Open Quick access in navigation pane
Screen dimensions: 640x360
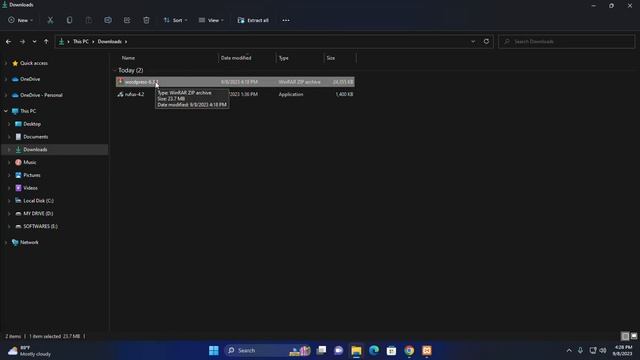33,63
